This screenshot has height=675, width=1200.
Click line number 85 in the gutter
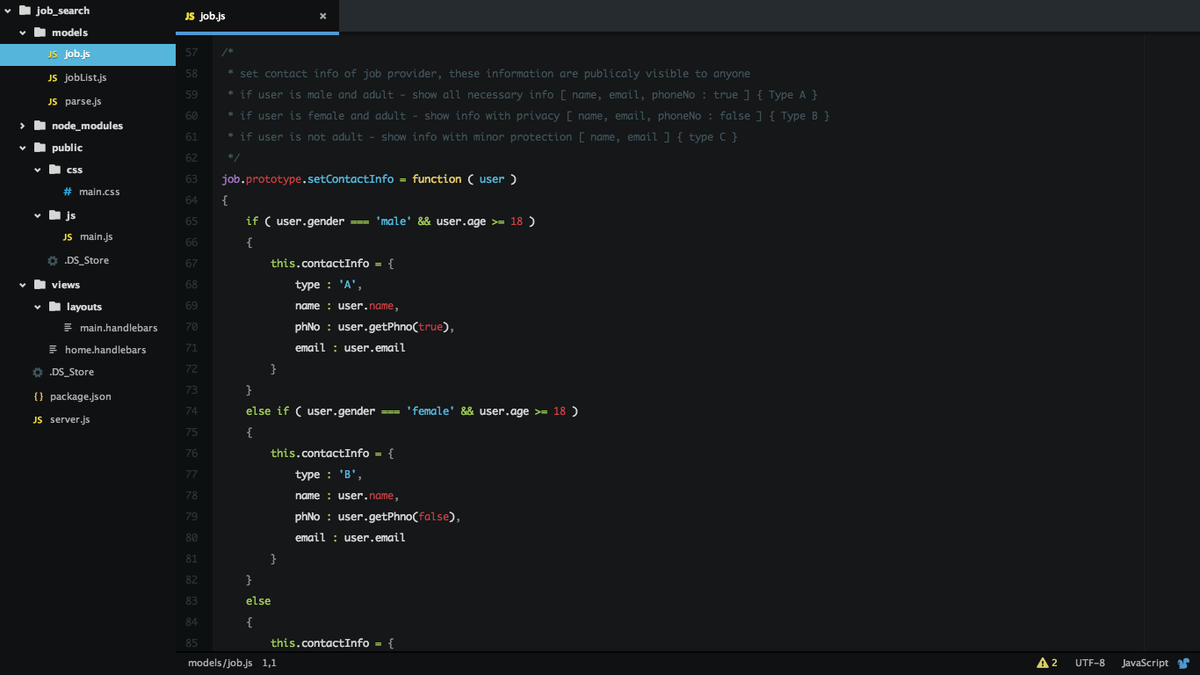(192, 643)
